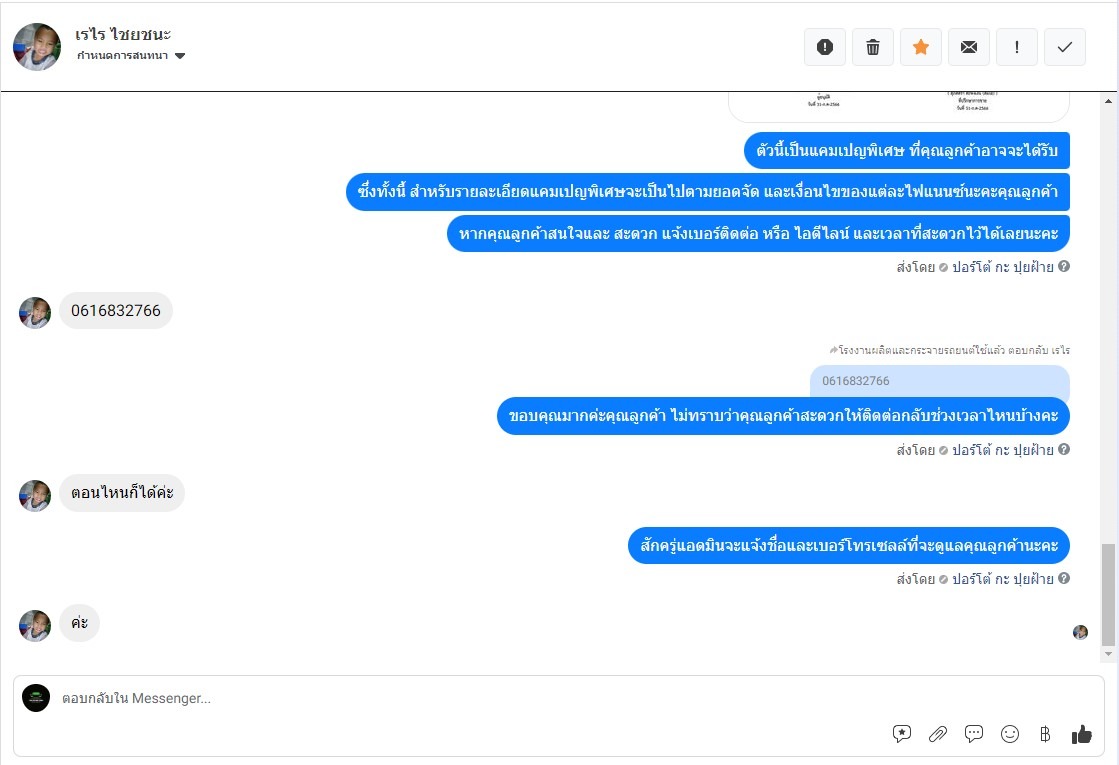Toggle the orange star follow-up flag
Viewport: 1119px width, 765px height.
tap(921, 47)
